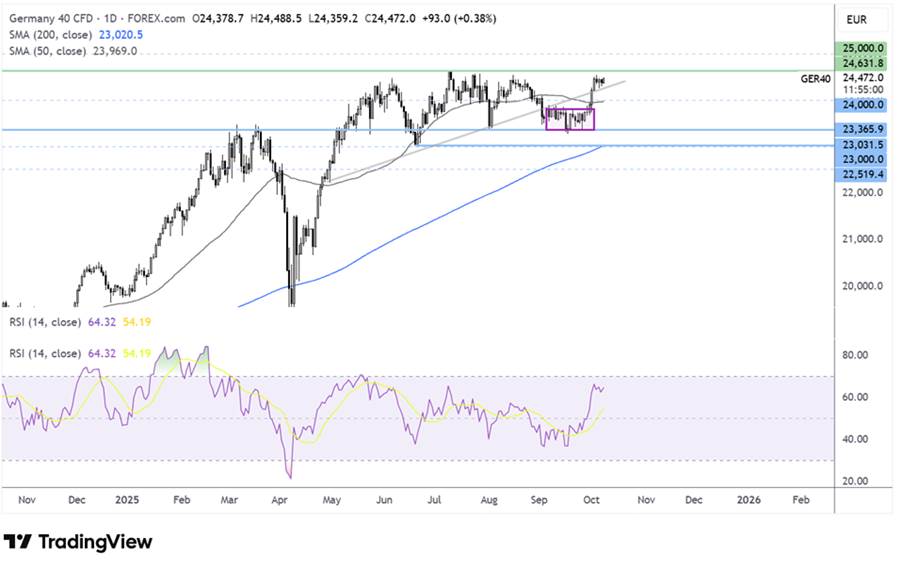The height and width of the screenshot is (570, 902).
Task: Click the Oct label on time axis
Action: coord(591,496)
